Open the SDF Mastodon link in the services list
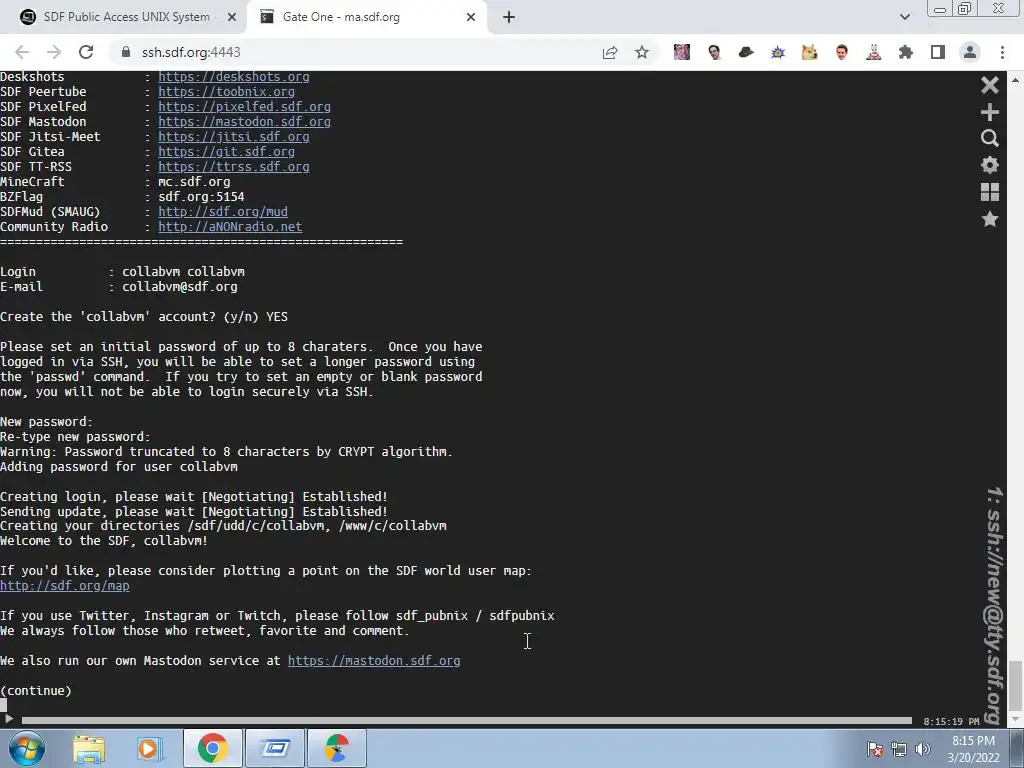 pyautogui.click(x=244, y=122)
